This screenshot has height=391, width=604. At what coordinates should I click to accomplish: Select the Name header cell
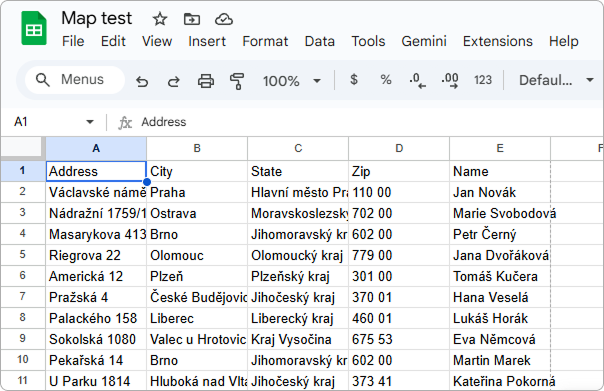coord(500,171)
